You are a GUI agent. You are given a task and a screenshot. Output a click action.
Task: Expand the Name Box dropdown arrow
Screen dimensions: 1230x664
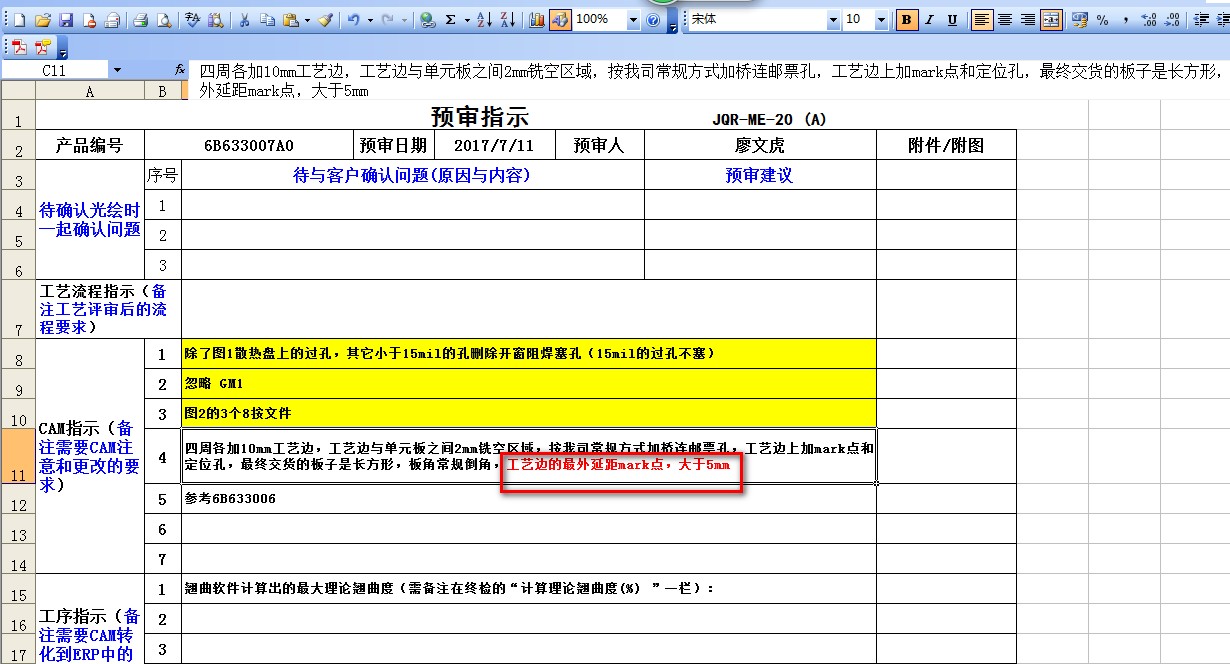click(x=117, y=70)
